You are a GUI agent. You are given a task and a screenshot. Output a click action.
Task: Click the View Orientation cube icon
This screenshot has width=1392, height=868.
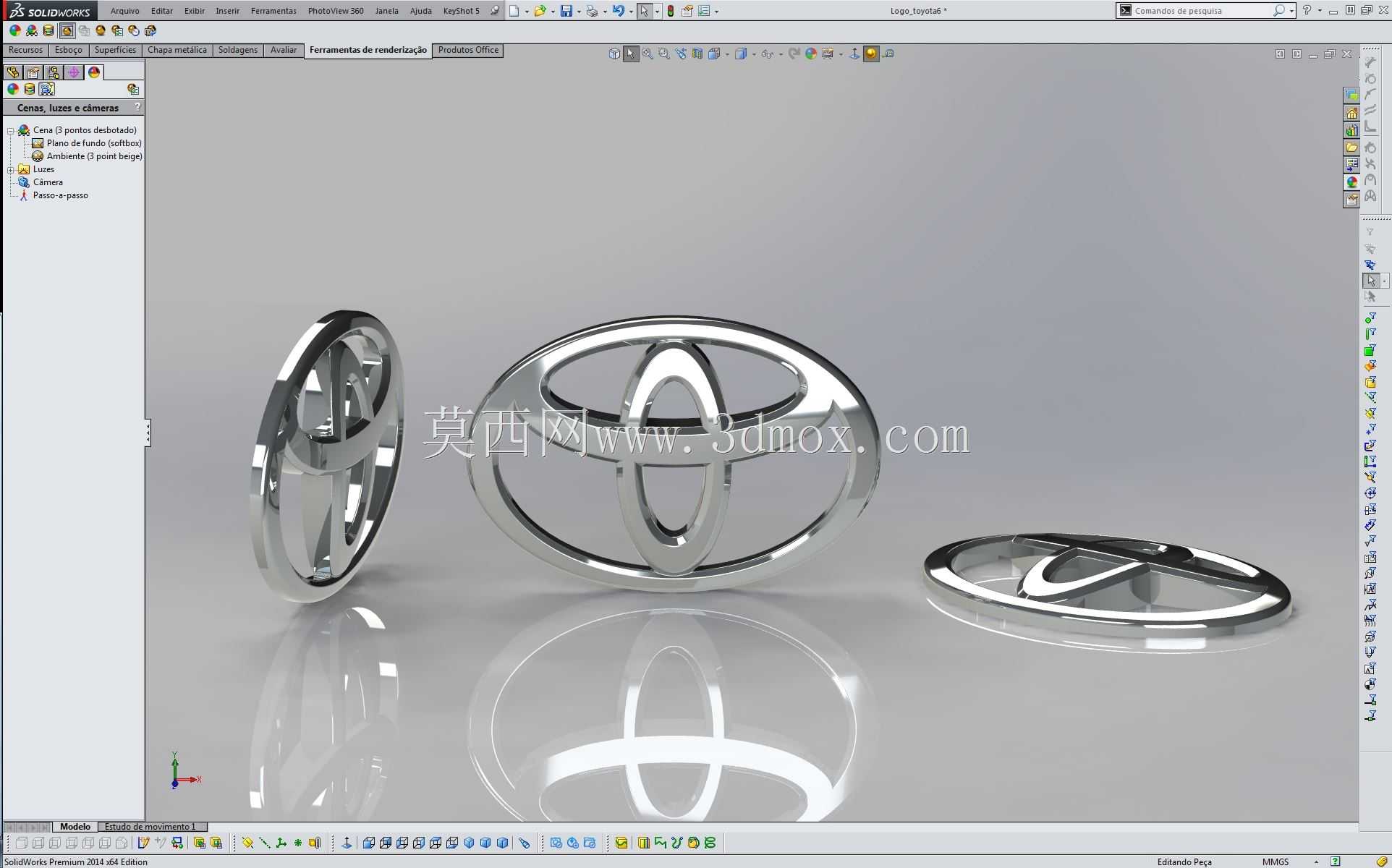[715, 54]
